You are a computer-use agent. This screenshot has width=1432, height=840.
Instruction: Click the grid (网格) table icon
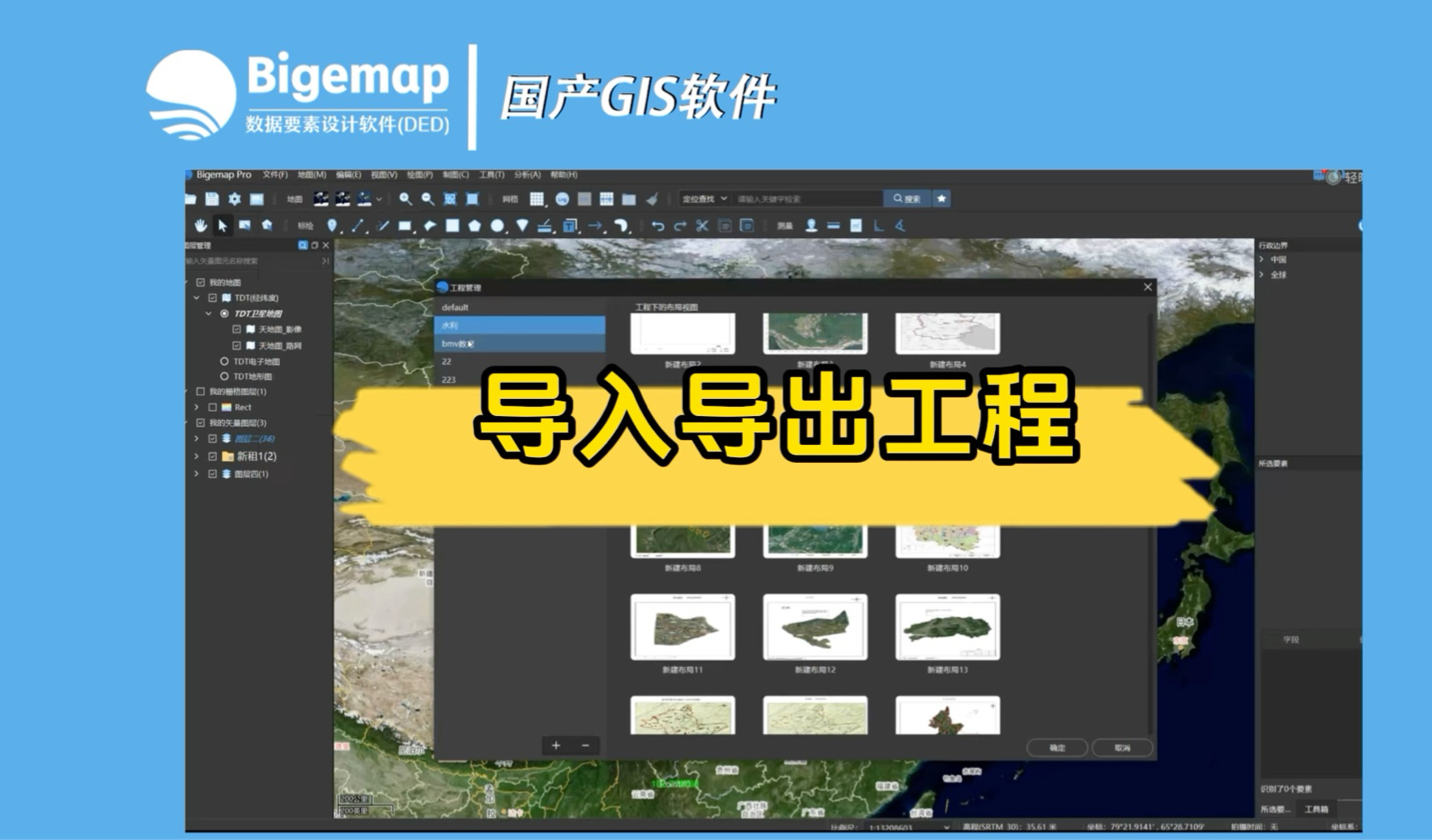[x=537, y=199]
